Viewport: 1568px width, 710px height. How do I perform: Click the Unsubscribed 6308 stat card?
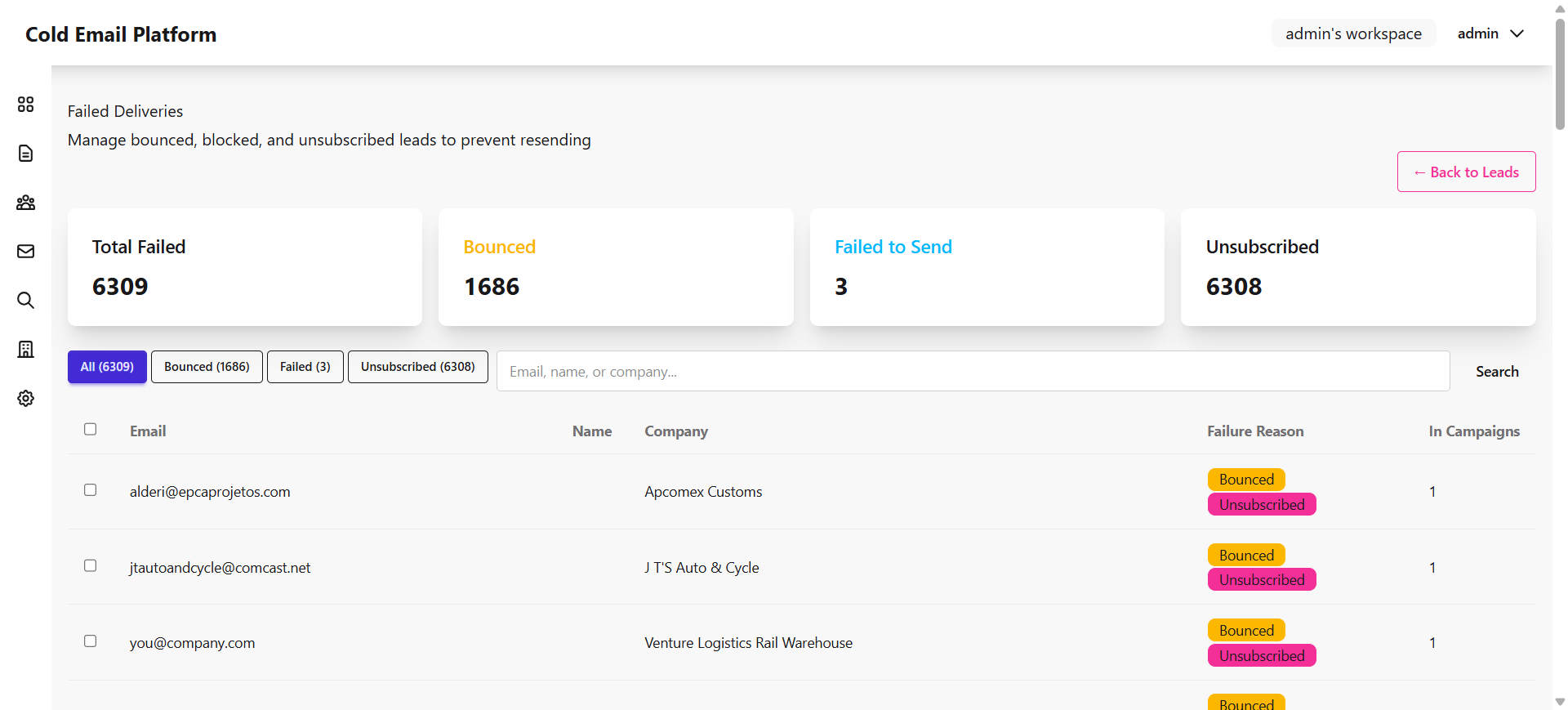pyautogui.click(x=1358, y=267)
